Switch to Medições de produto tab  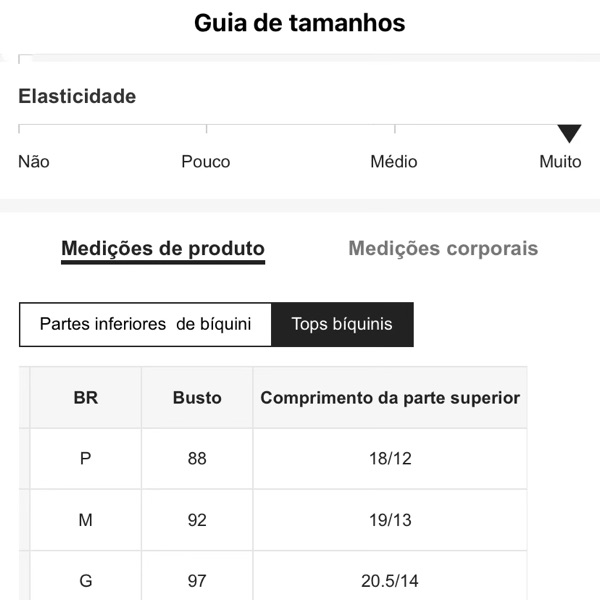click(x=163, y=249)
